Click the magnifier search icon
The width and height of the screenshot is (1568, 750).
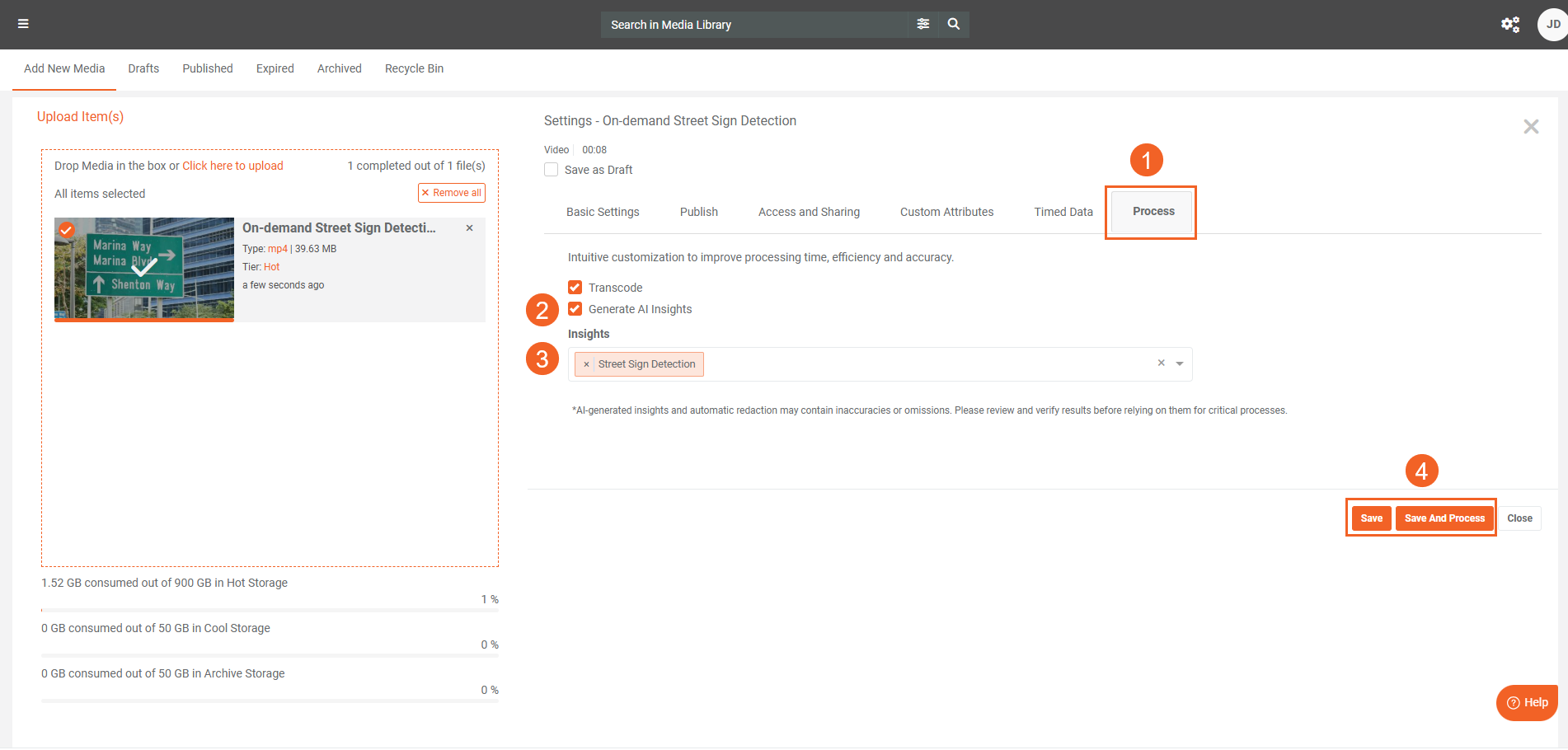(953, 24)
